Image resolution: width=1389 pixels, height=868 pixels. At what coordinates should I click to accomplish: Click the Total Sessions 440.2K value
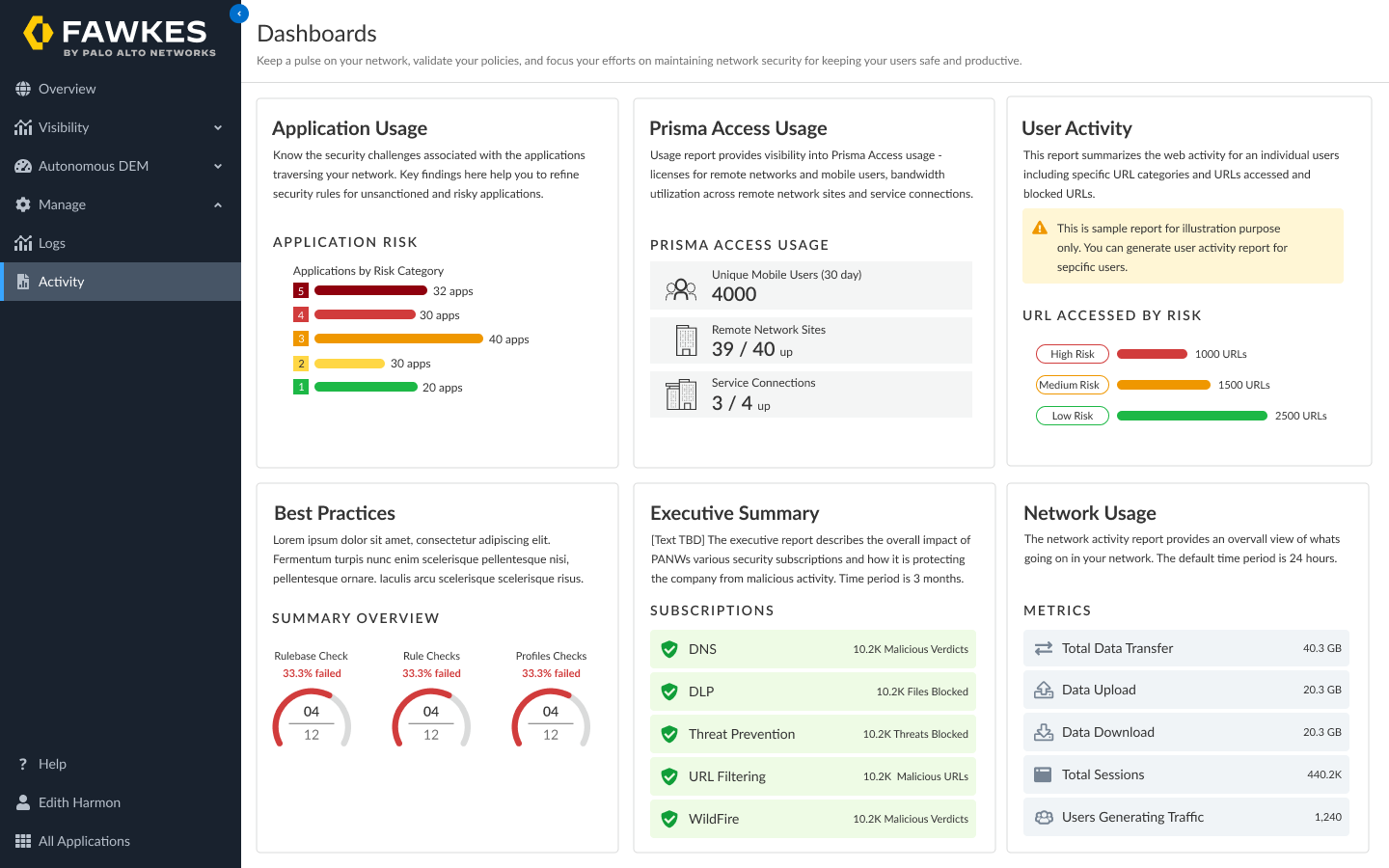tap(1324, 774)
